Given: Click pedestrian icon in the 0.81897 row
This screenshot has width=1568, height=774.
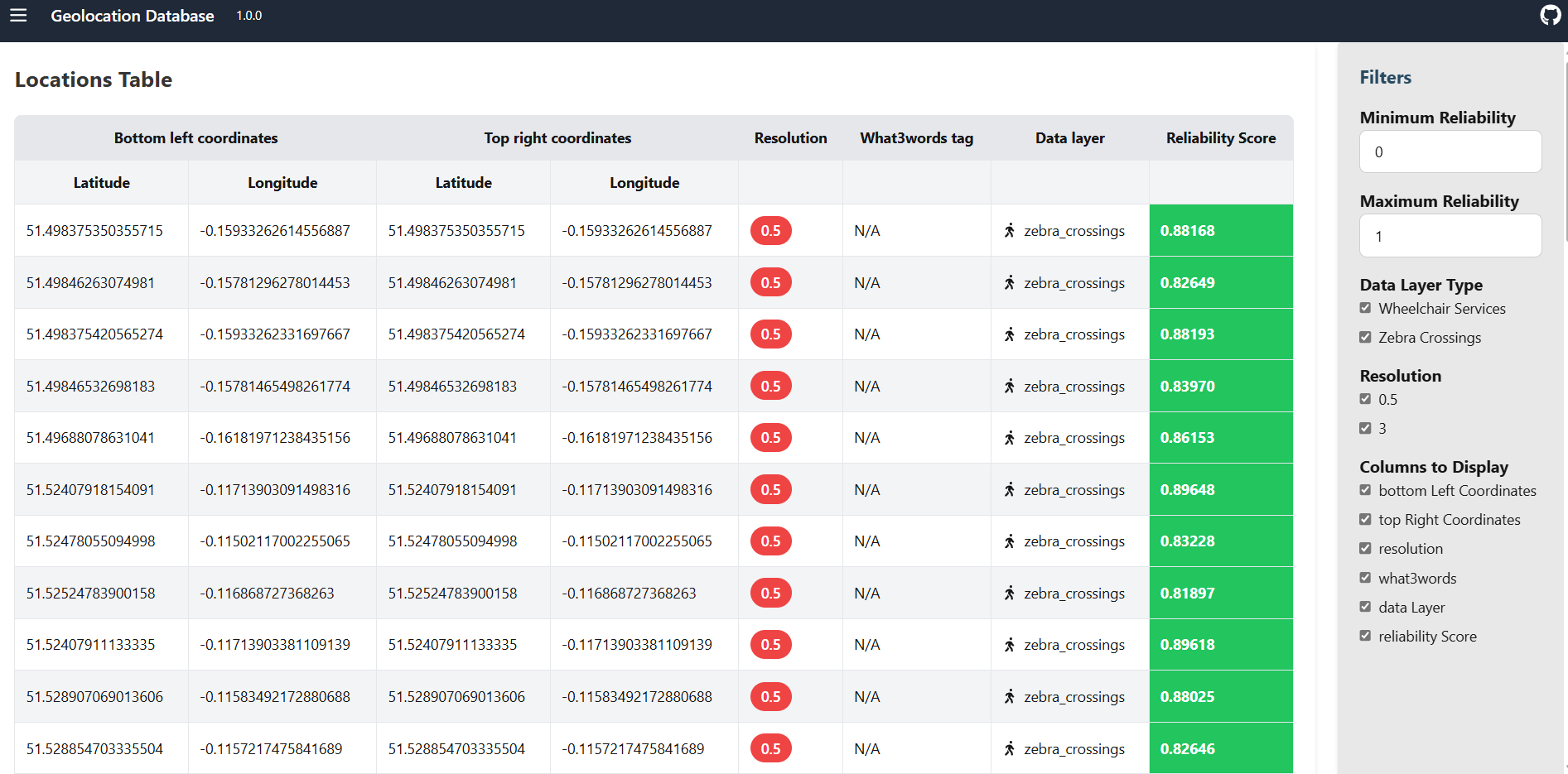Looking at the screenshot, I should (1009, 594).
